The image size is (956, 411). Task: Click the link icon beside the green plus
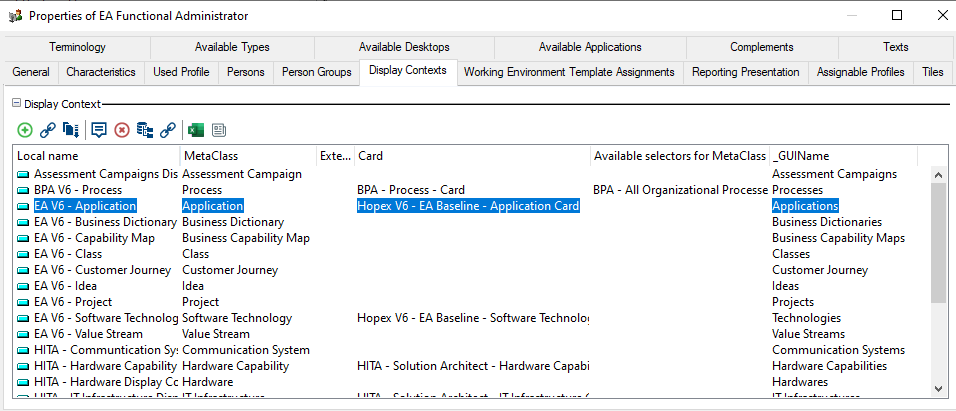48,130
